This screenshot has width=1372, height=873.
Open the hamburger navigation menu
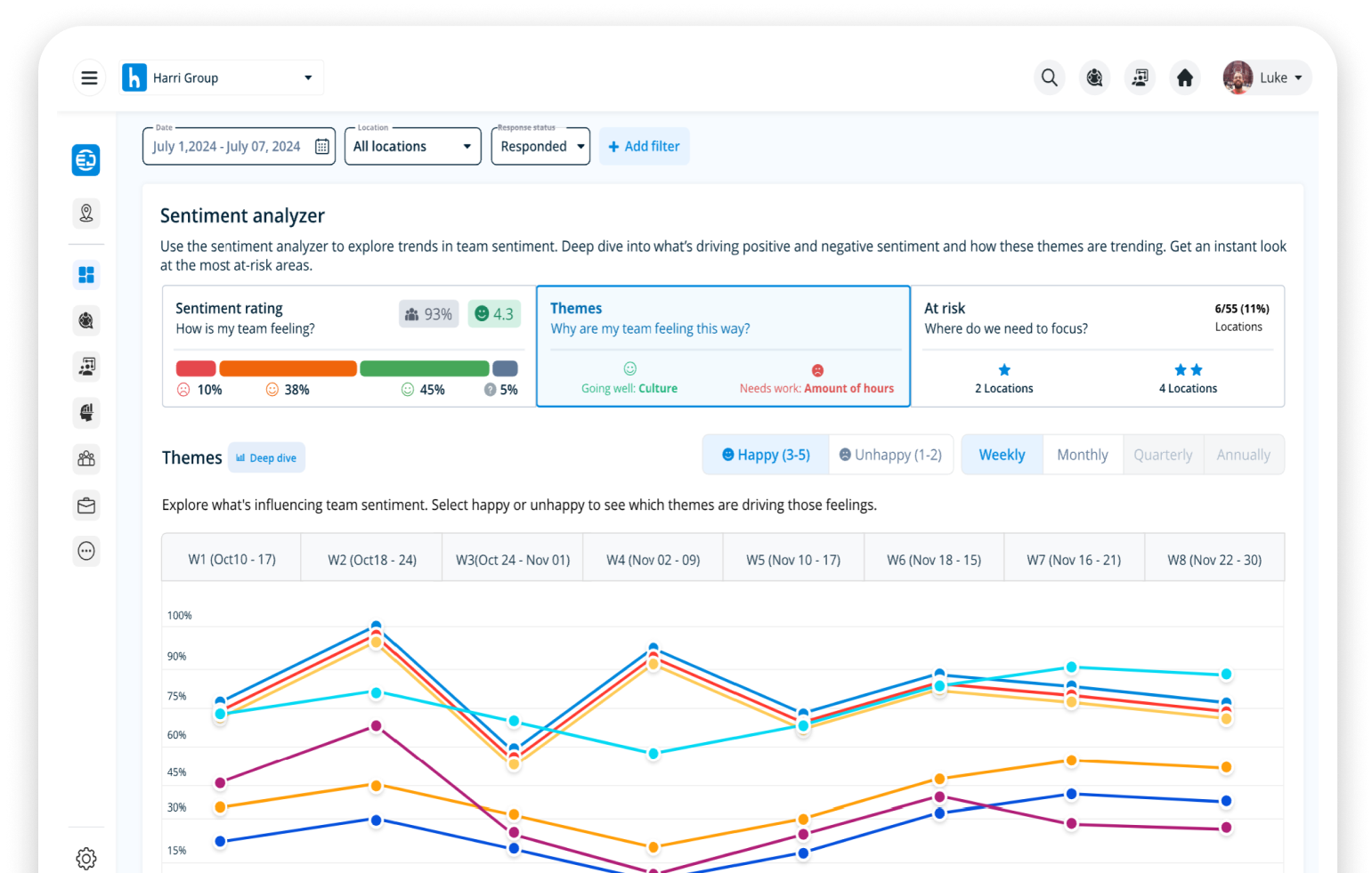pos(89,78)
